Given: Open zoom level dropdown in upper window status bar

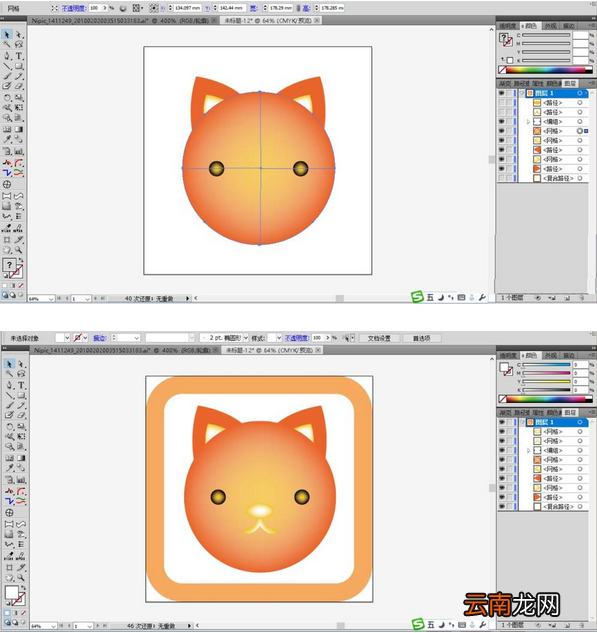Looking at the screenshot, I should tap(51, 299).
